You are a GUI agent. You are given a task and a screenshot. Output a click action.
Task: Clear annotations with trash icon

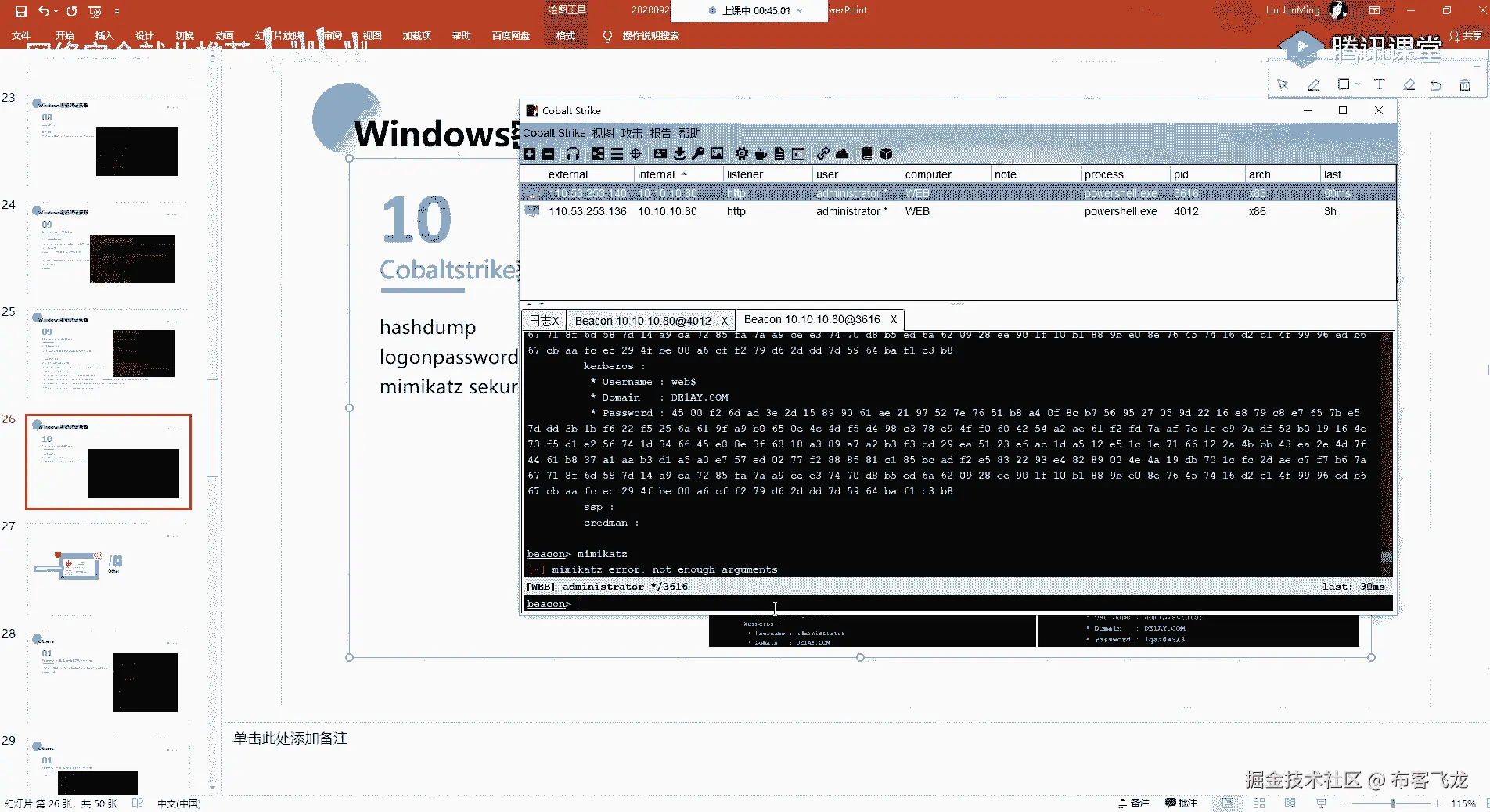click(x=1465, y=84)
